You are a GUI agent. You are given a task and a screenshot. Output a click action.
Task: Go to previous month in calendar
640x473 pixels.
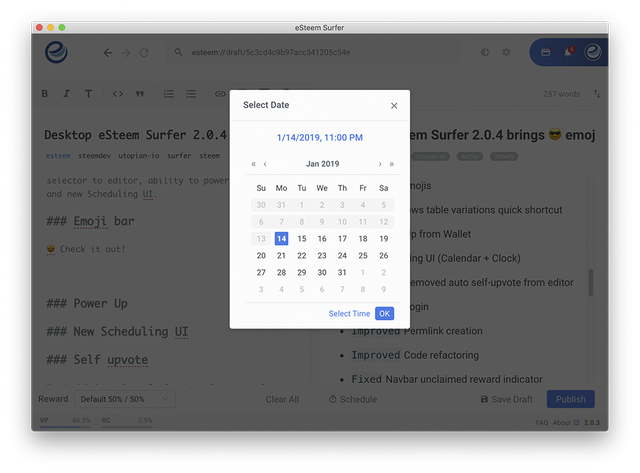(265, 164)
